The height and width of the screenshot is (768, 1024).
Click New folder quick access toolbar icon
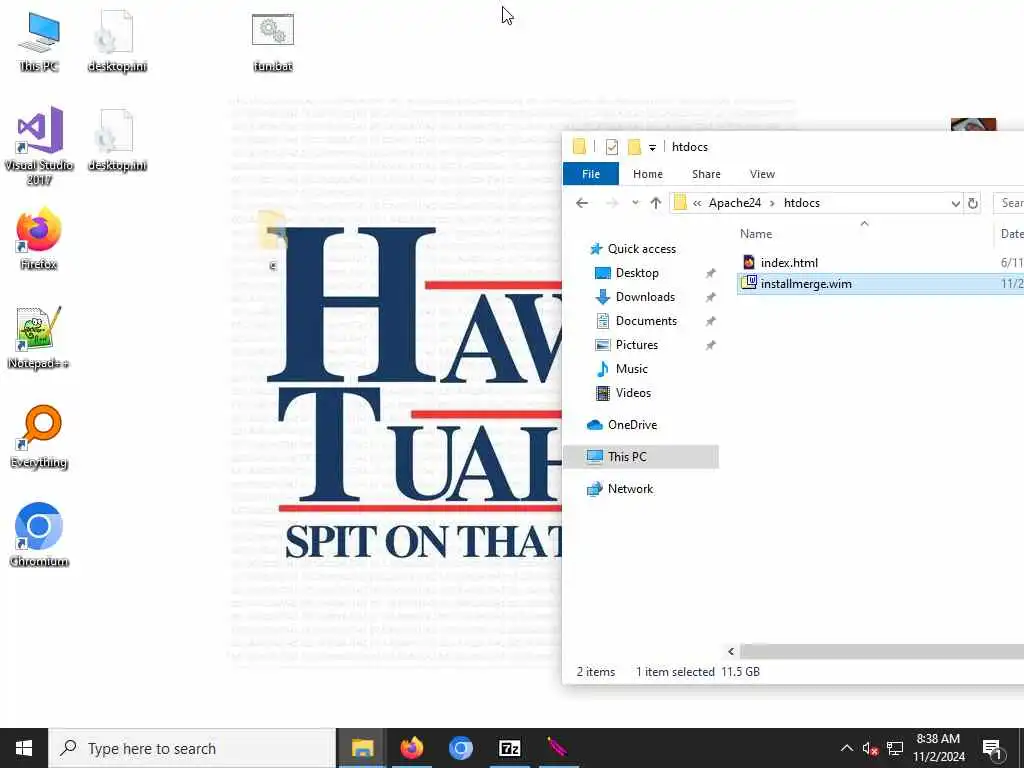pyautogui.click(x=634, y=147)
